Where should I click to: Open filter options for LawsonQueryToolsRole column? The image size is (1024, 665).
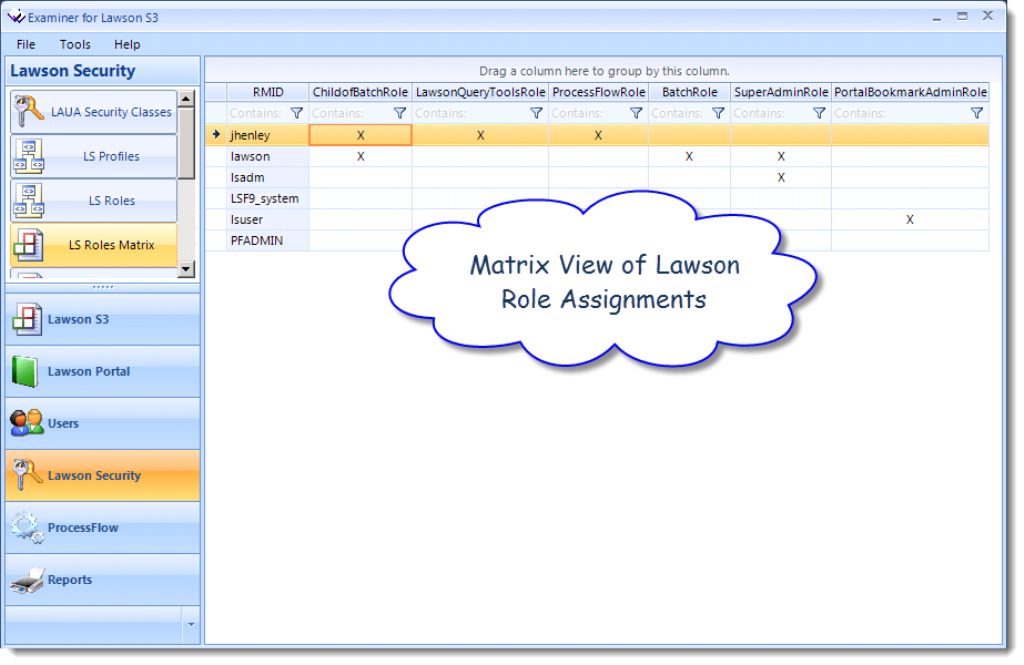tap(536, 113)
